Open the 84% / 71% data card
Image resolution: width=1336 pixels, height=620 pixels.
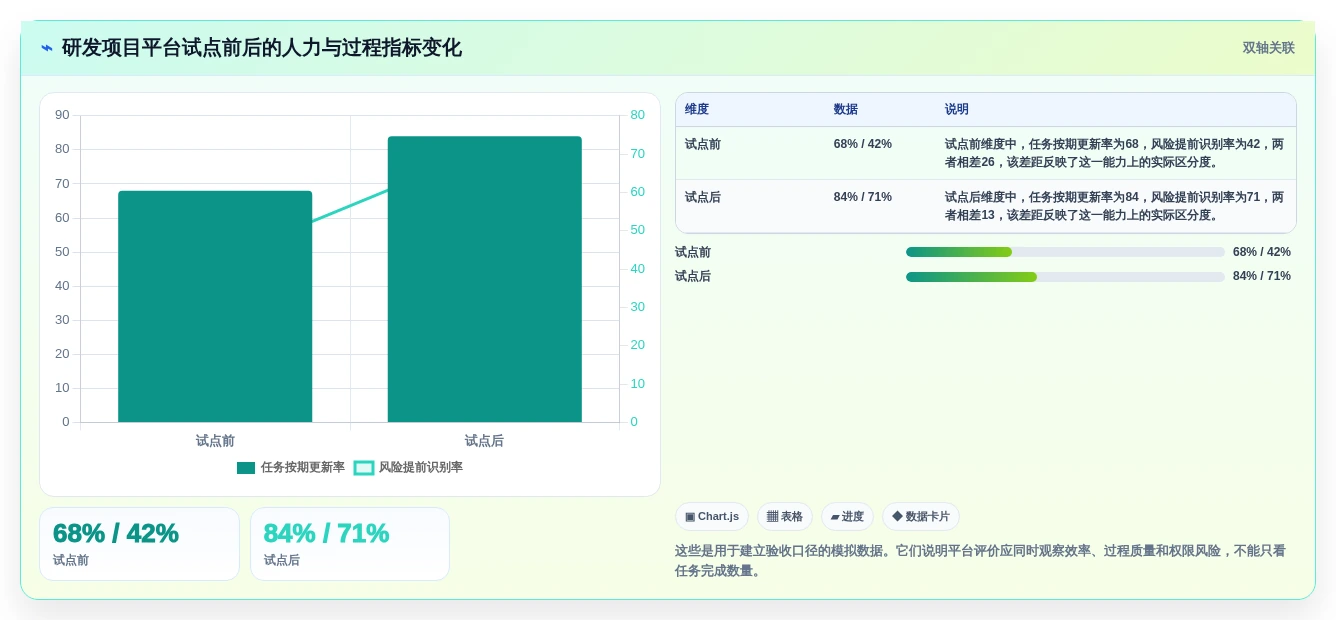coord(350,544)
